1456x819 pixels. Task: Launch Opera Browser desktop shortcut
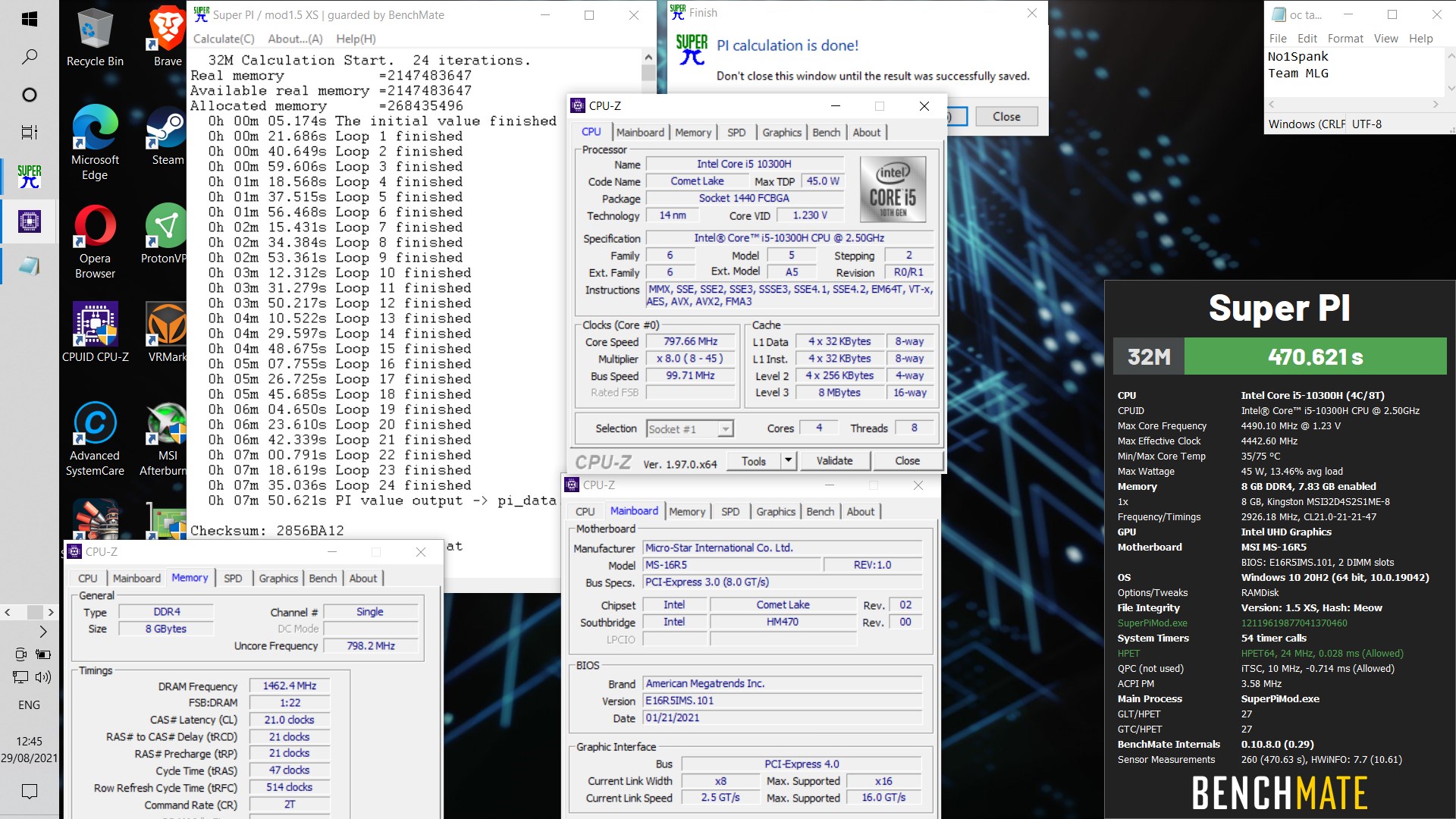(95, 241)
